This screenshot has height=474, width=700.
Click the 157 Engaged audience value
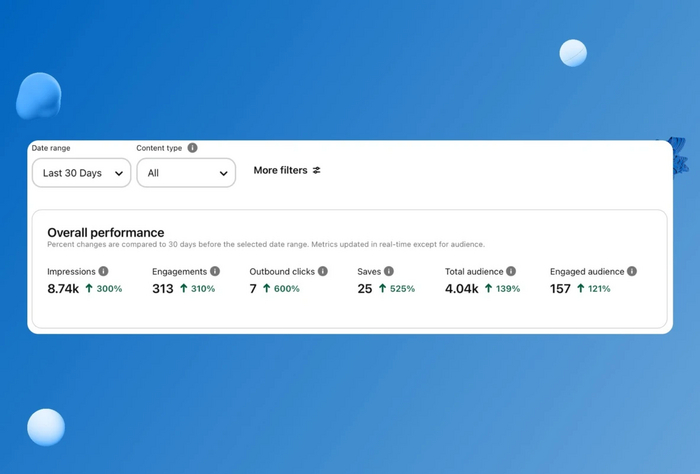click(x=560, y=289)
